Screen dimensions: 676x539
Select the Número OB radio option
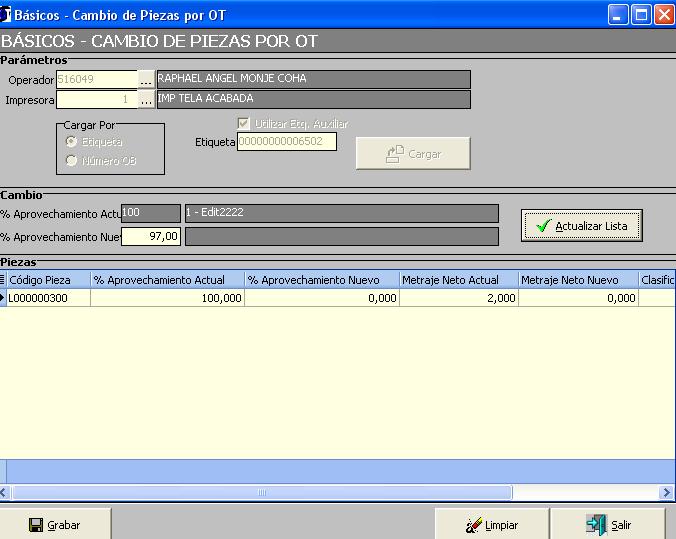tap(71, 160)
